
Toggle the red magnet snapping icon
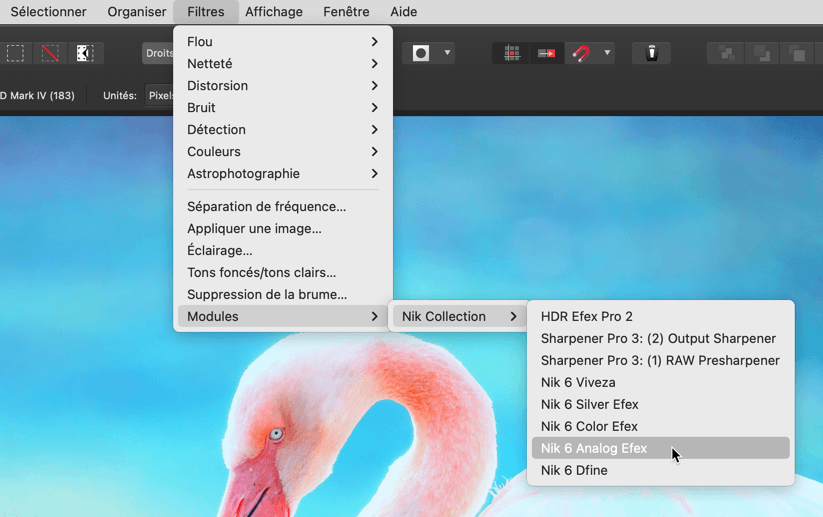click(581, 53)
